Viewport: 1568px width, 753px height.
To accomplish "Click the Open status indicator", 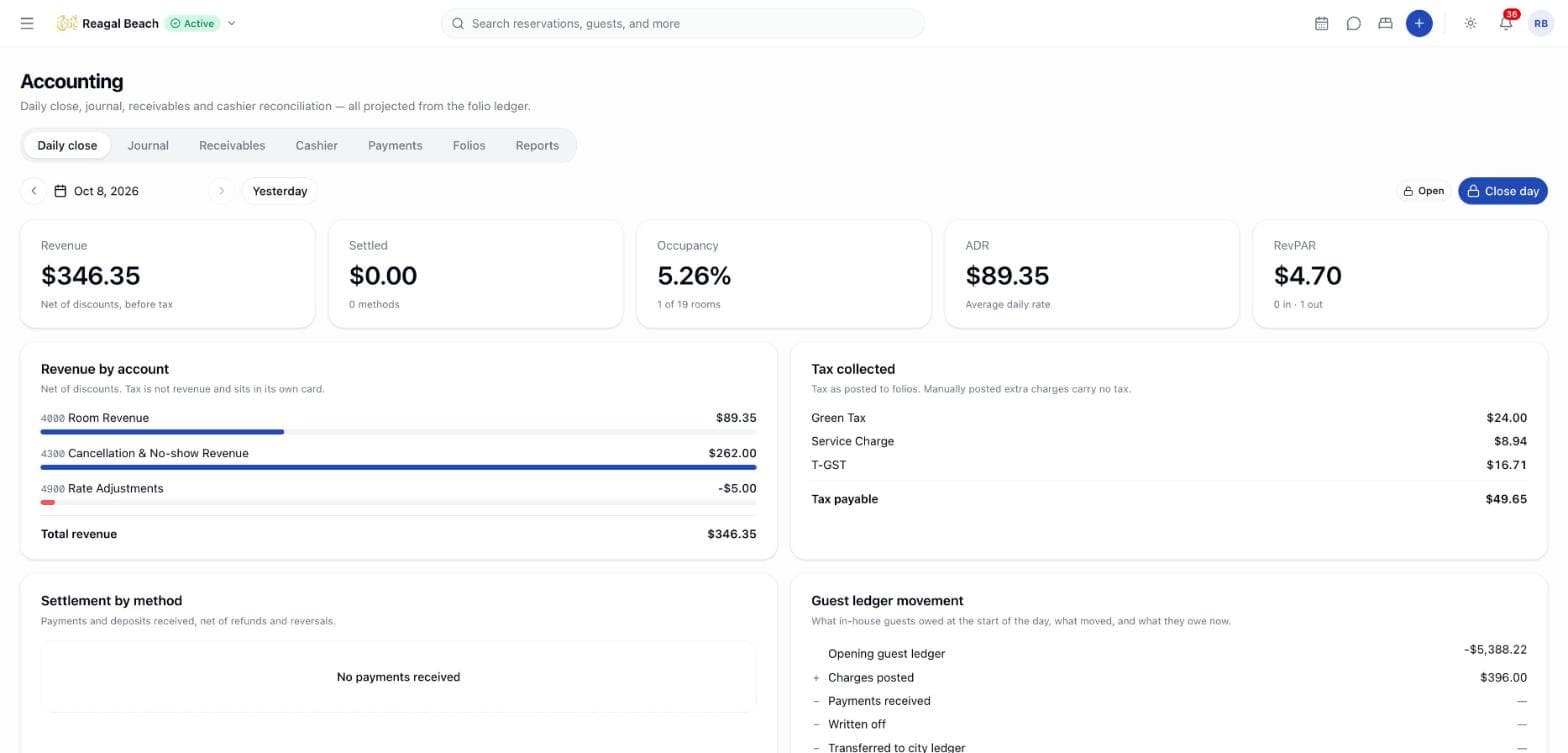I will [1424, 191].
